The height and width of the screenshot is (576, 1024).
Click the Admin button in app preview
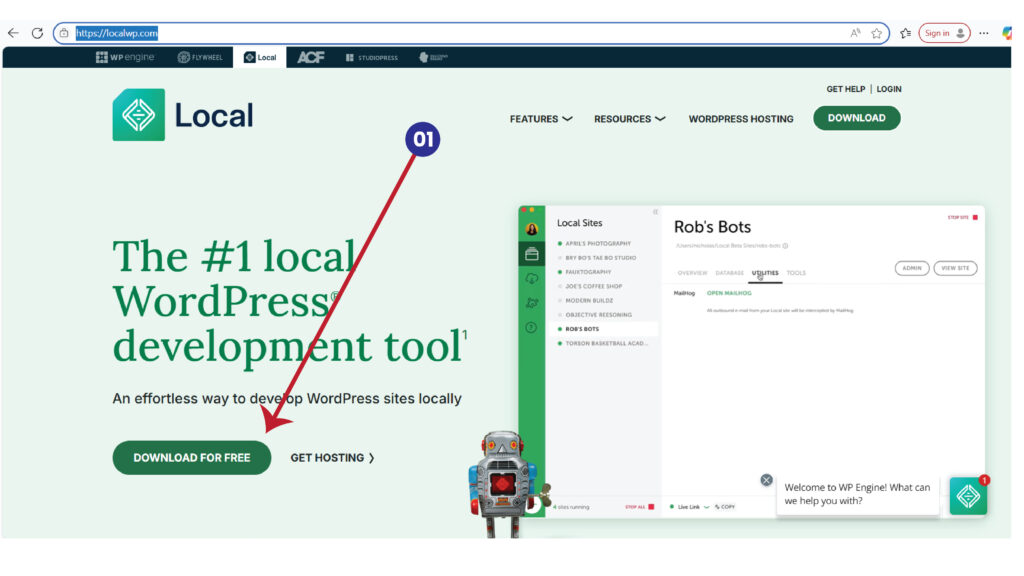912,268
